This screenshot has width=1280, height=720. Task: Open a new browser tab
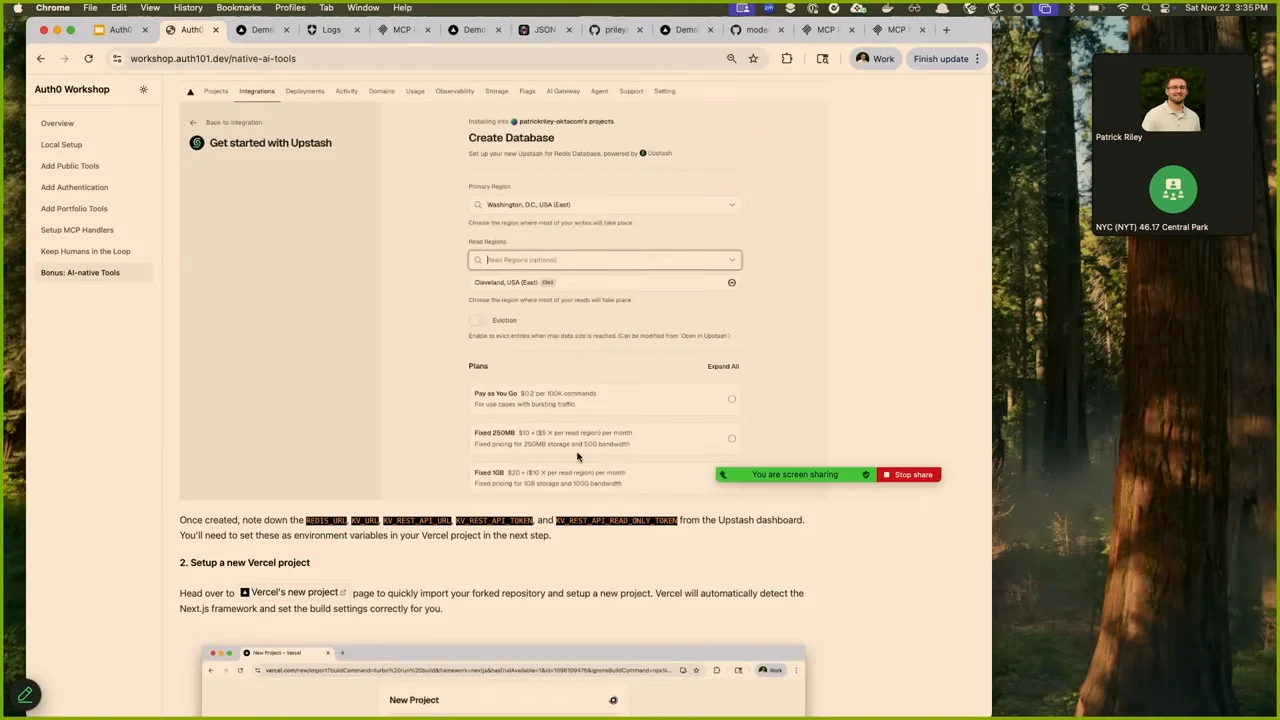point(946,30)
